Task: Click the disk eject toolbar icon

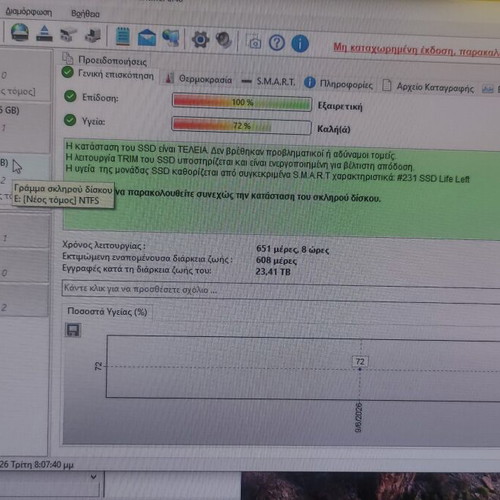Action: [x=44, y=34]
